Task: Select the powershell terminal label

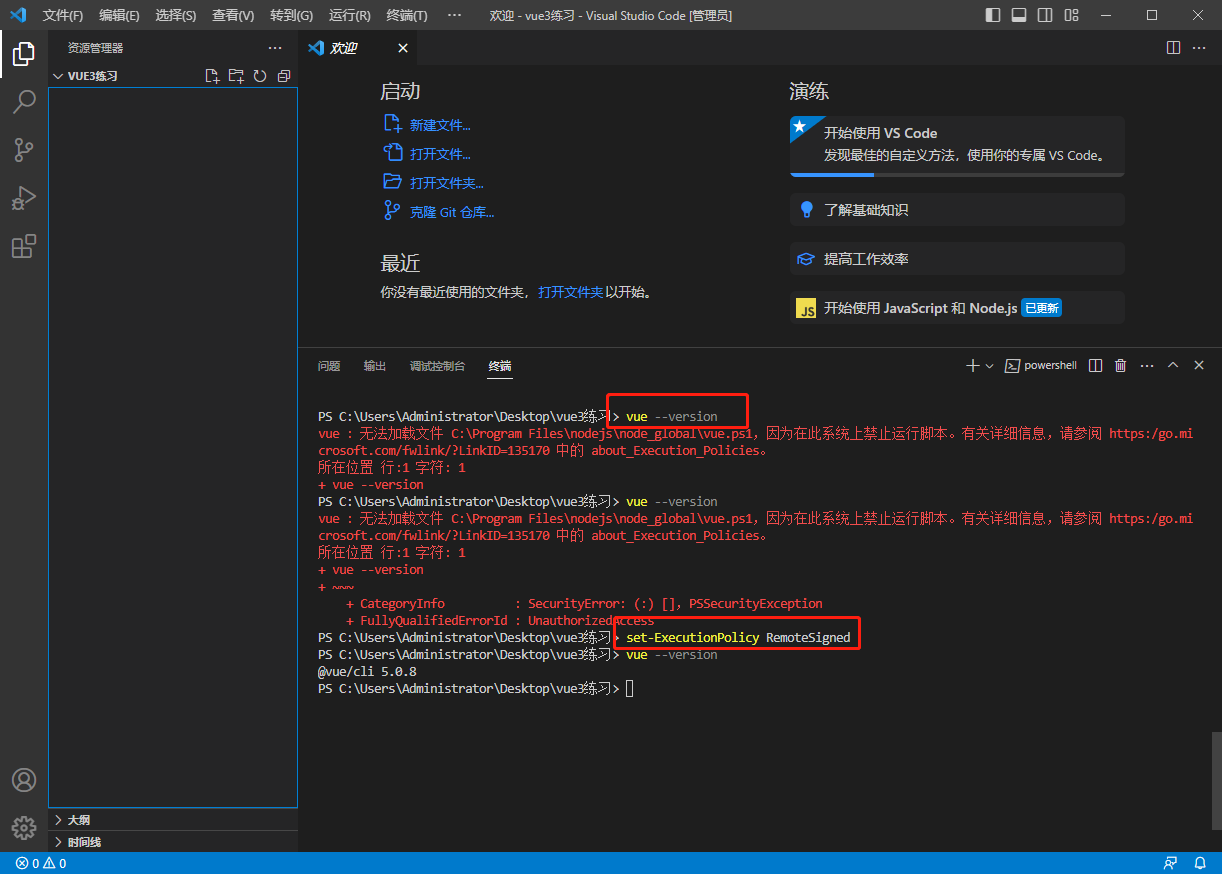Action: [1041, 366]
